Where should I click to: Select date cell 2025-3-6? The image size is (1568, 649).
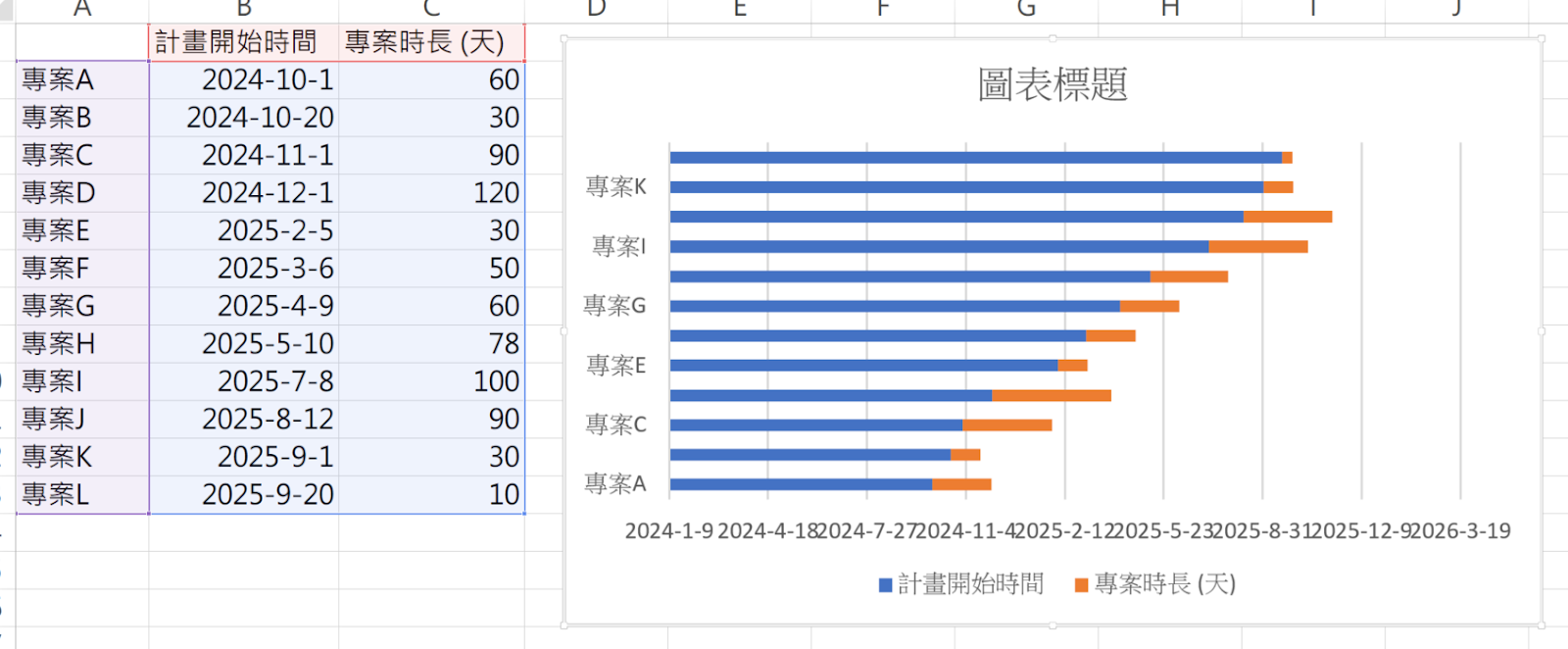pos(244,269)
